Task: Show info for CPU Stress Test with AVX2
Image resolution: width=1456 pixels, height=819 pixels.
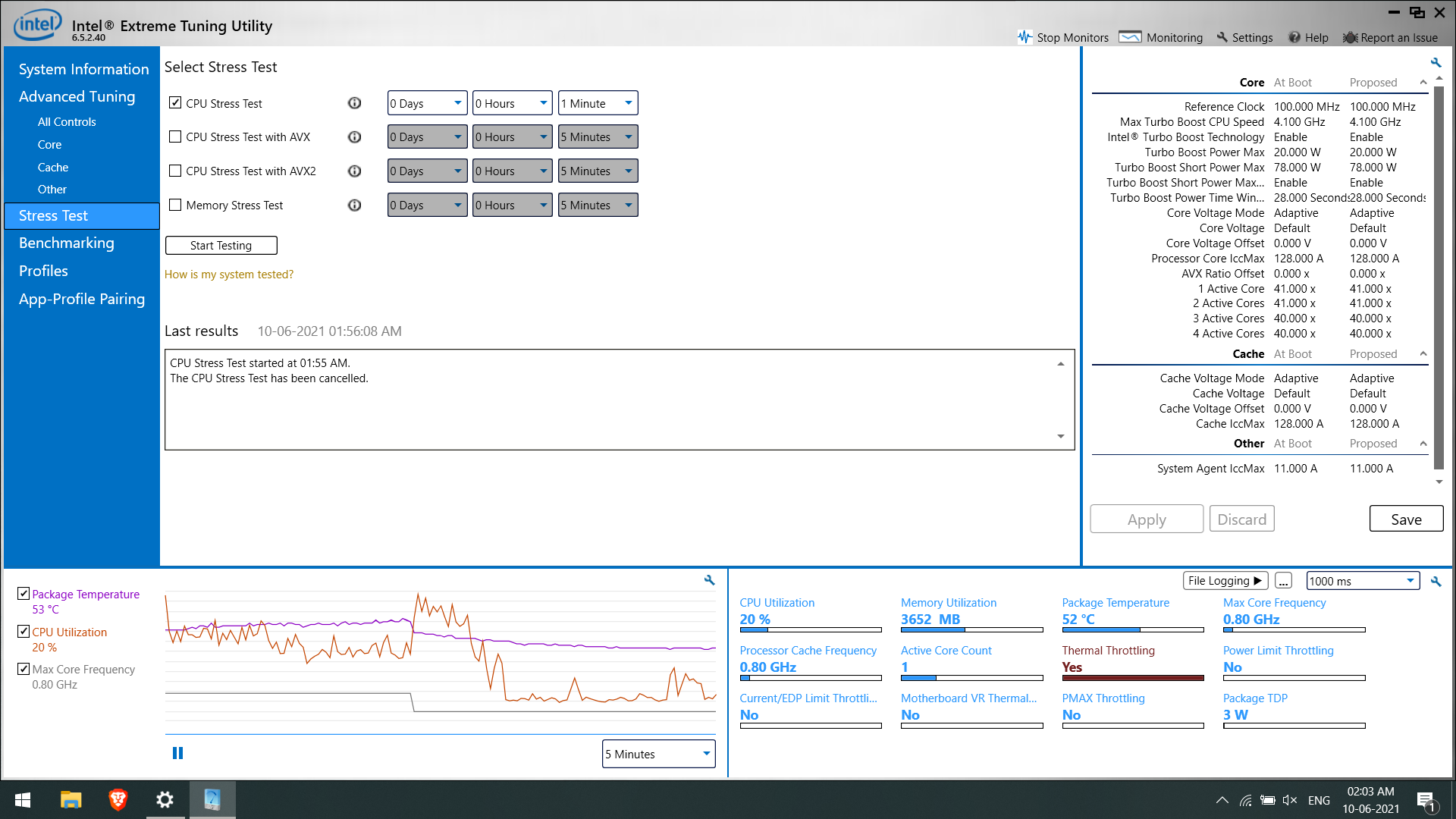Action: click(x=354, y=171)
